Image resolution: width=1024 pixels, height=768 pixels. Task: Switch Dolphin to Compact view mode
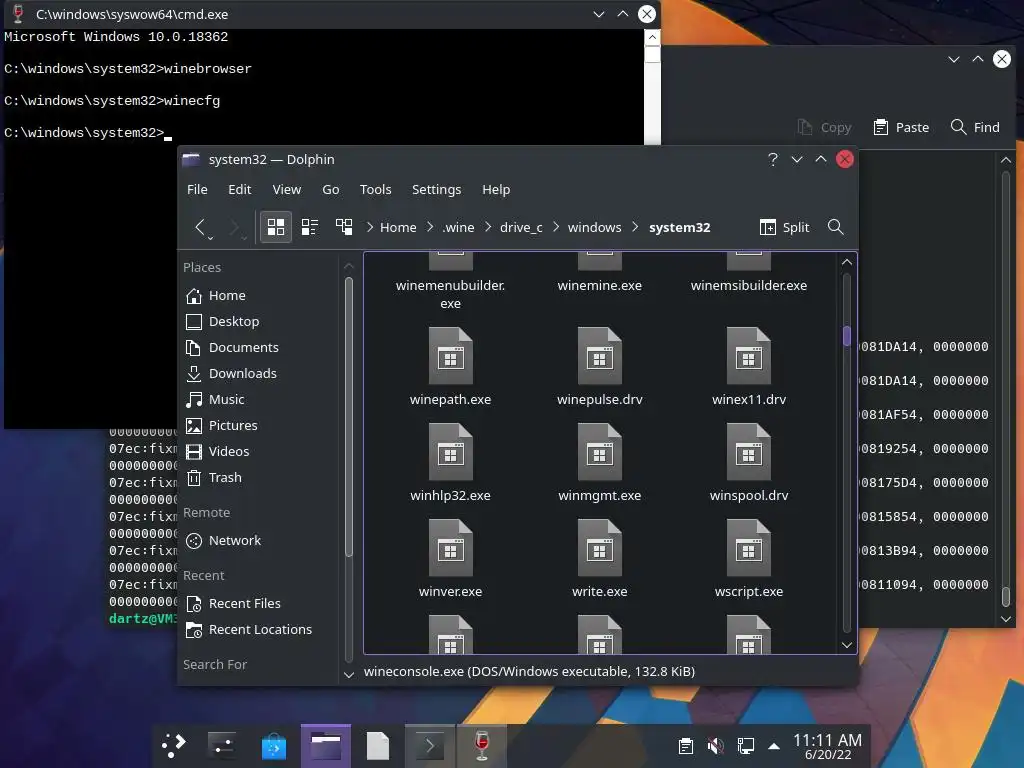point(310,227)
